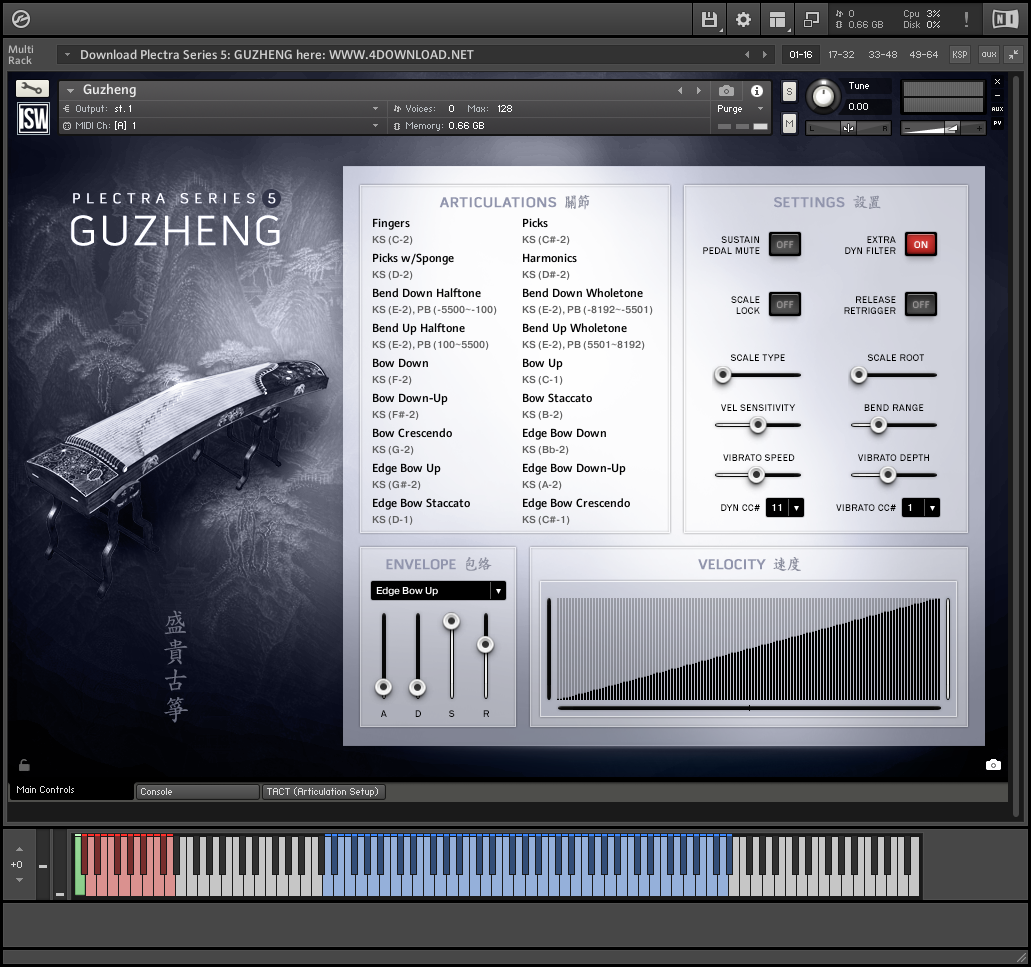1031x967 pixels.
Task: Minimize the rack with shrink icon
Action: coord(1014,55)
